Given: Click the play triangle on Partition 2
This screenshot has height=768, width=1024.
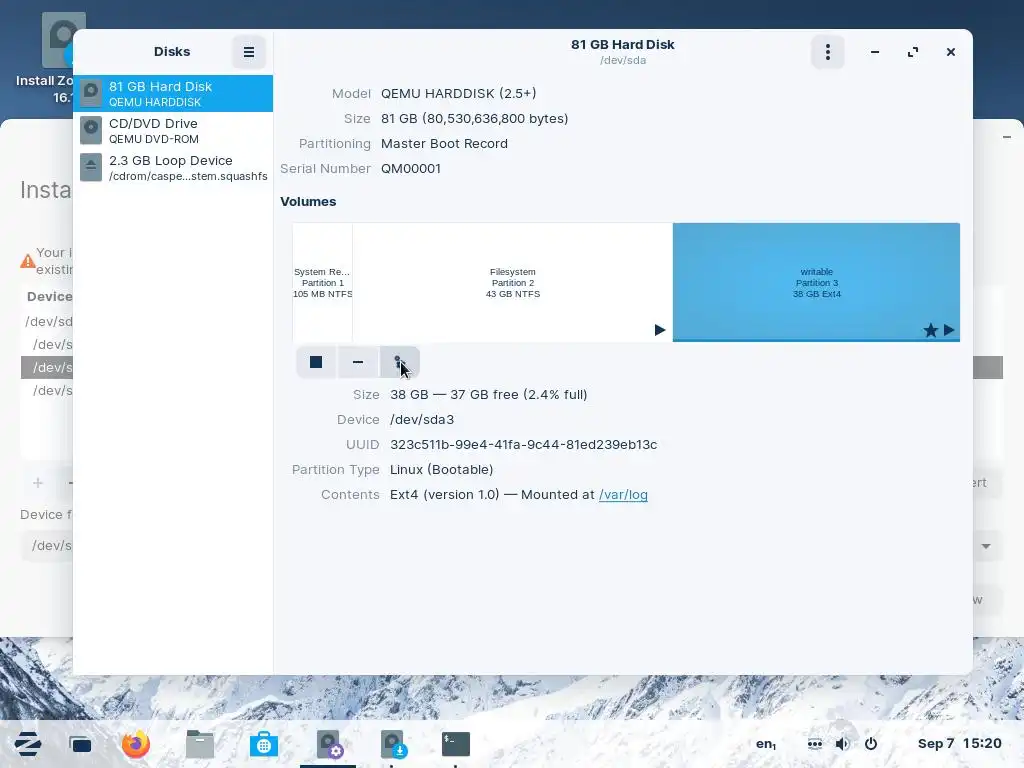Looking at the screenshot, I should (x=660, y=330).
